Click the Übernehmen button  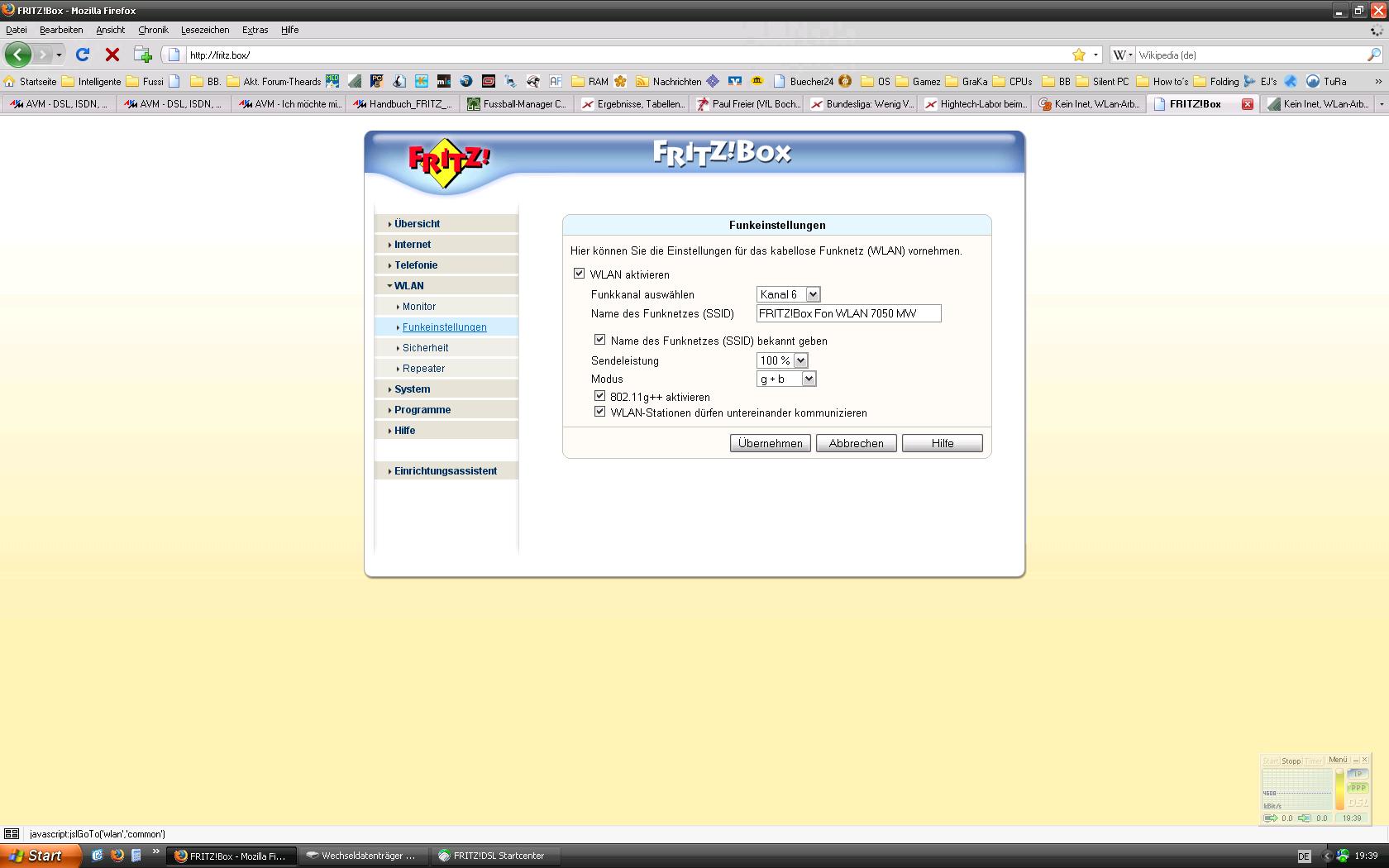[770, 443]
